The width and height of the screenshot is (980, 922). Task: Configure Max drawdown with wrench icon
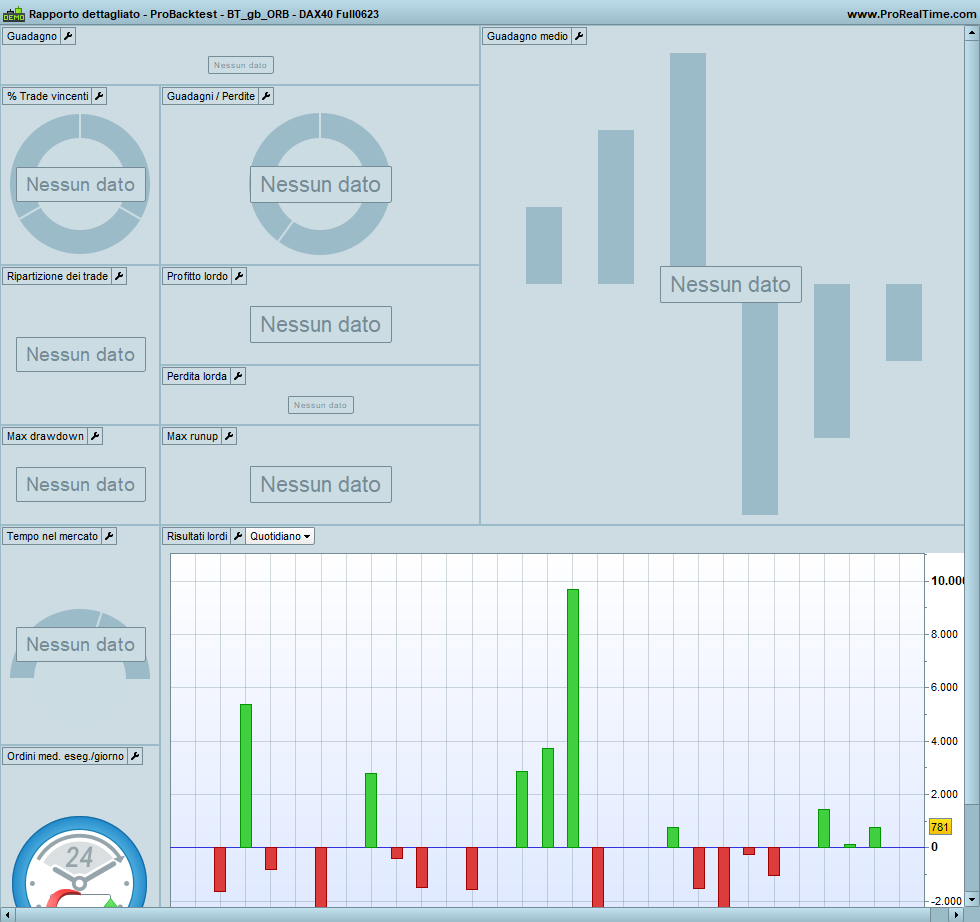(95, 436)
